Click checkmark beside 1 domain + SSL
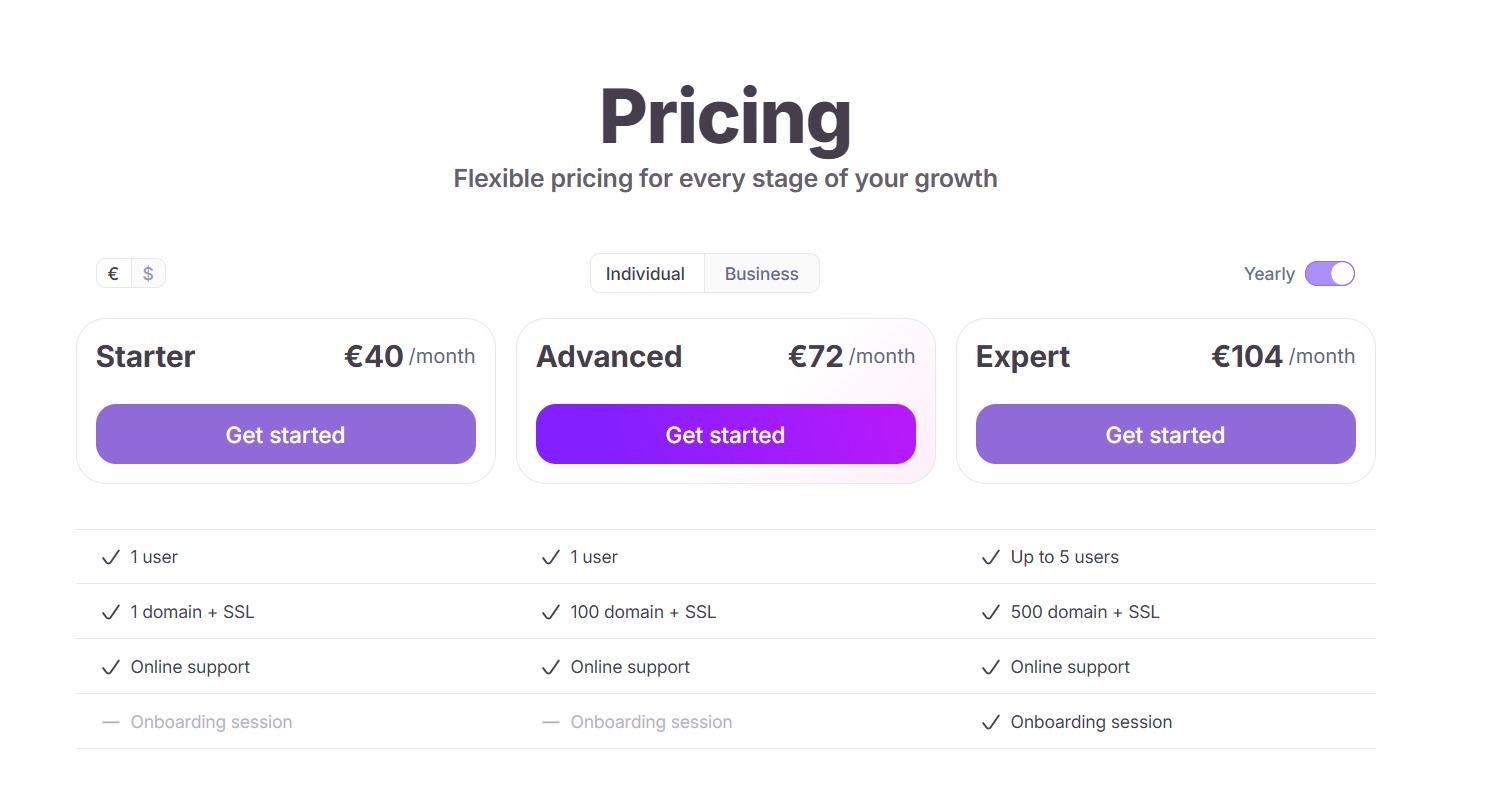Viewport: 1493px width, 787px height. (x=111, y=612)
